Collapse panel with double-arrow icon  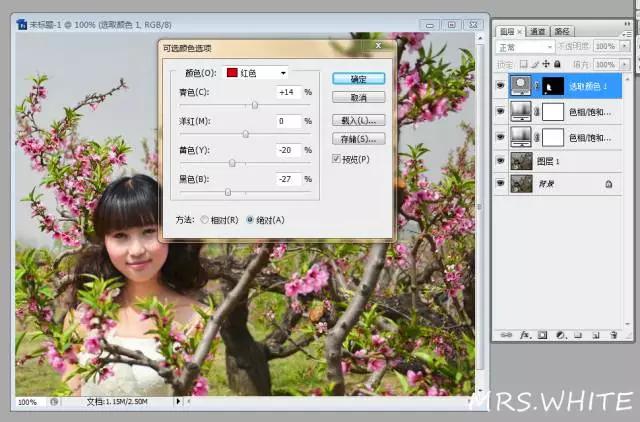[x=627, y=24]
